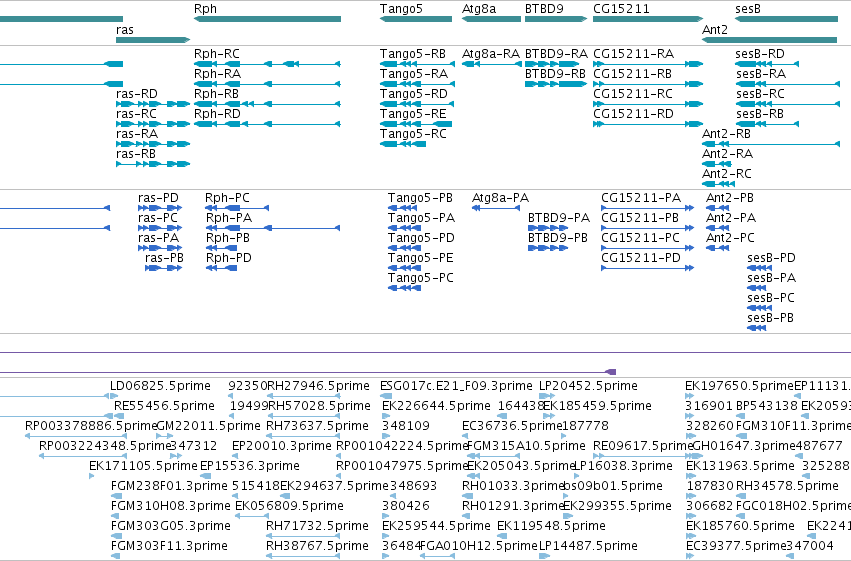Select transcript Tango5-RD
Image resolution: width=851 pixels, height=561 pixels.
(x=414, y=94)
